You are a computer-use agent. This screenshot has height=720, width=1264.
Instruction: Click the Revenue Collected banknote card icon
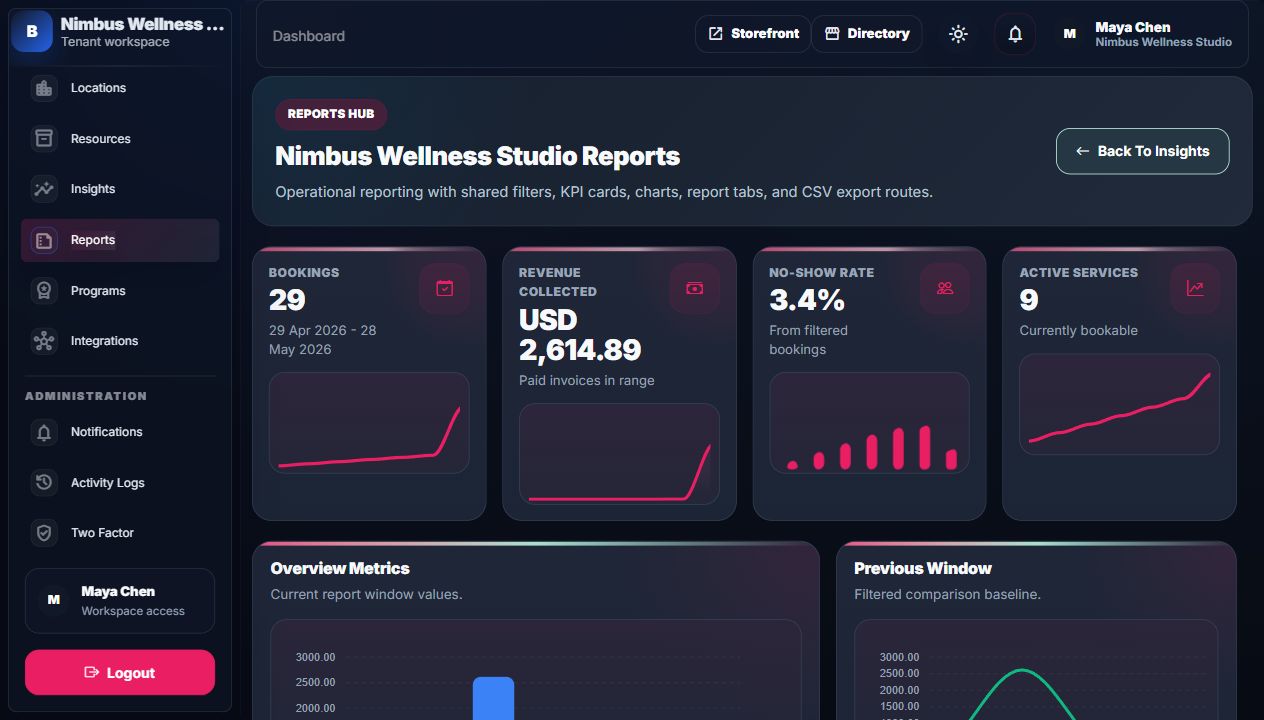pyautogui.click(x=695, y=289)
